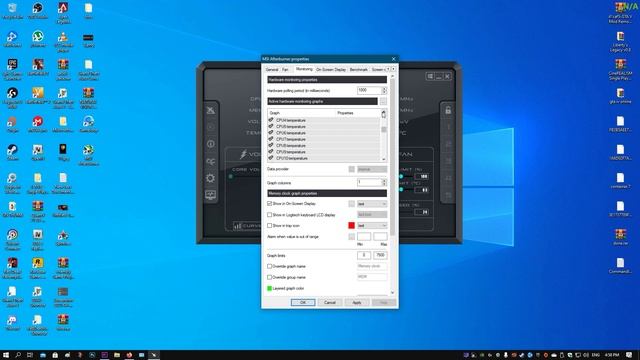Click the graph list vertical scrollbar thumb
Screen dimensions: 640x360
384,129
